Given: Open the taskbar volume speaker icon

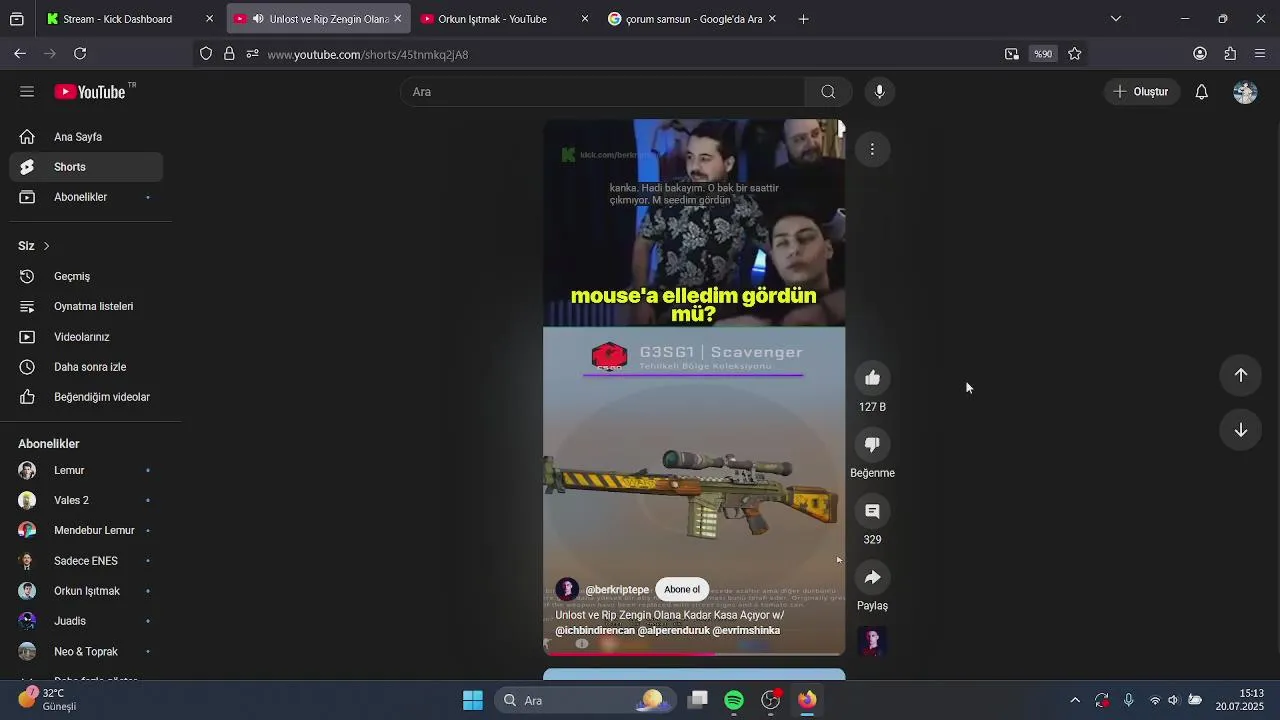Looking at the screenshot, I should [x=1174, y=700].
